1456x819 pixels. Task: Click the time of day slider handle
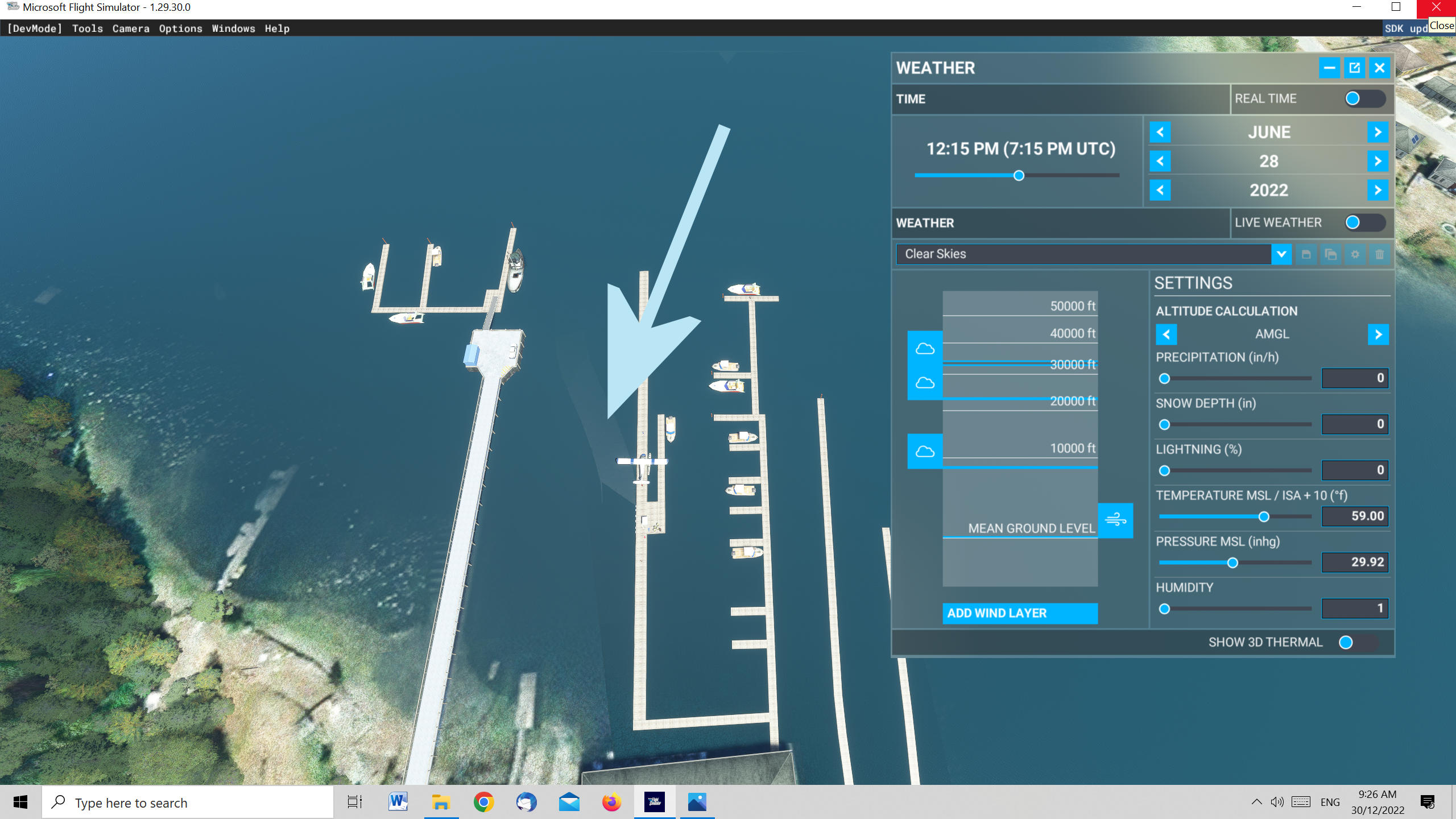click(1019, 176)
